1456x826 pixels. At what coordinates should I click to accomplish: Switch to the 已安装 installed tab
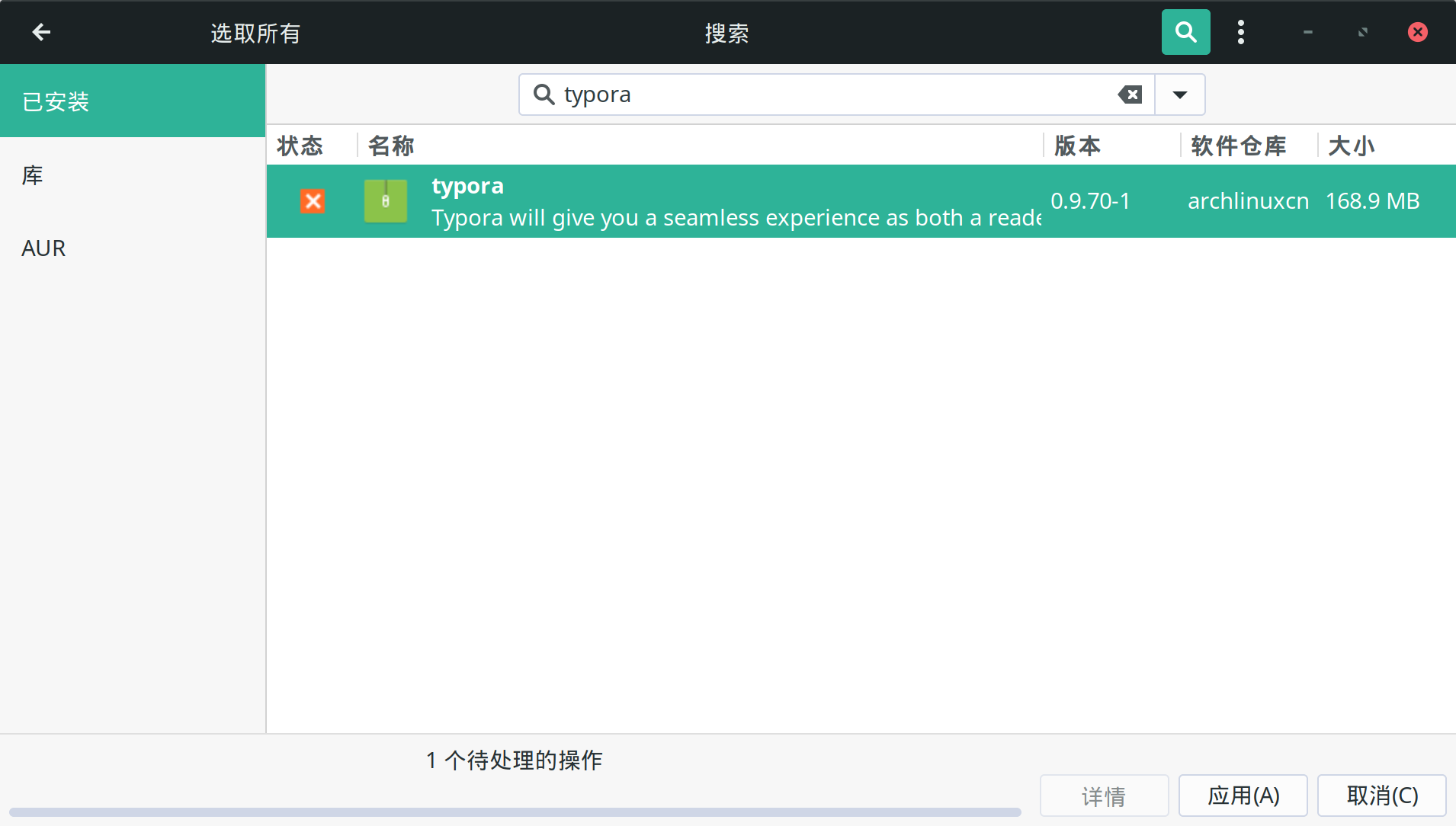55,101
